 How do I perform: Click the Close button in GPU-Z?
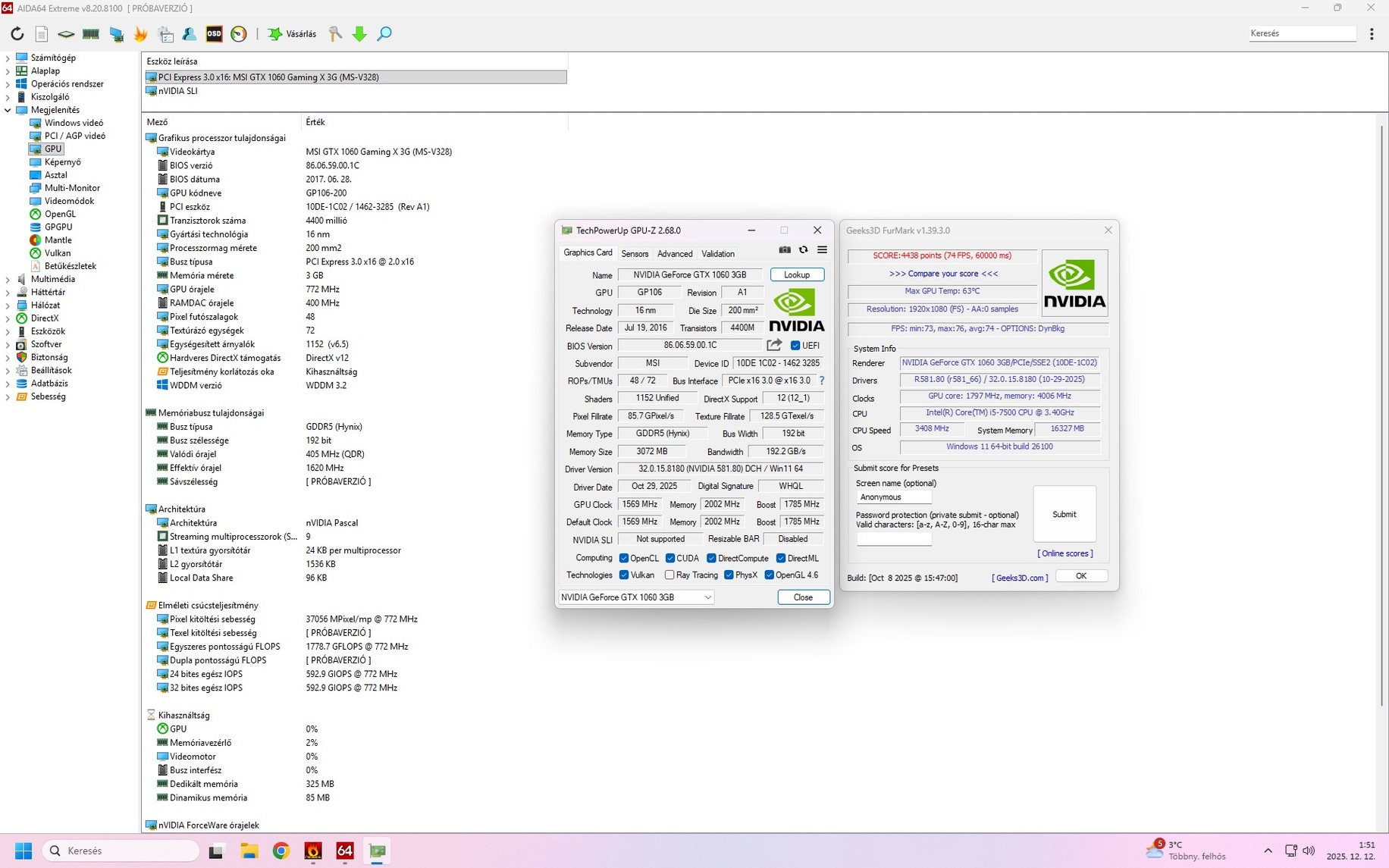click(x=803, y=597)
